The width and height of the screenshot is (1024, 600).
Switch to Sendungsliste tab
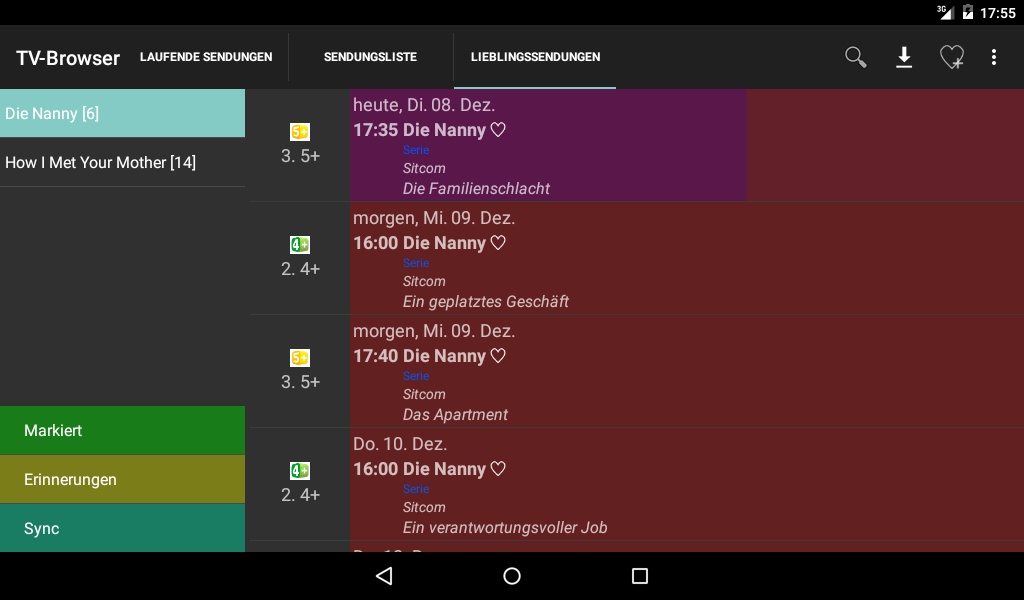point(370,57)
